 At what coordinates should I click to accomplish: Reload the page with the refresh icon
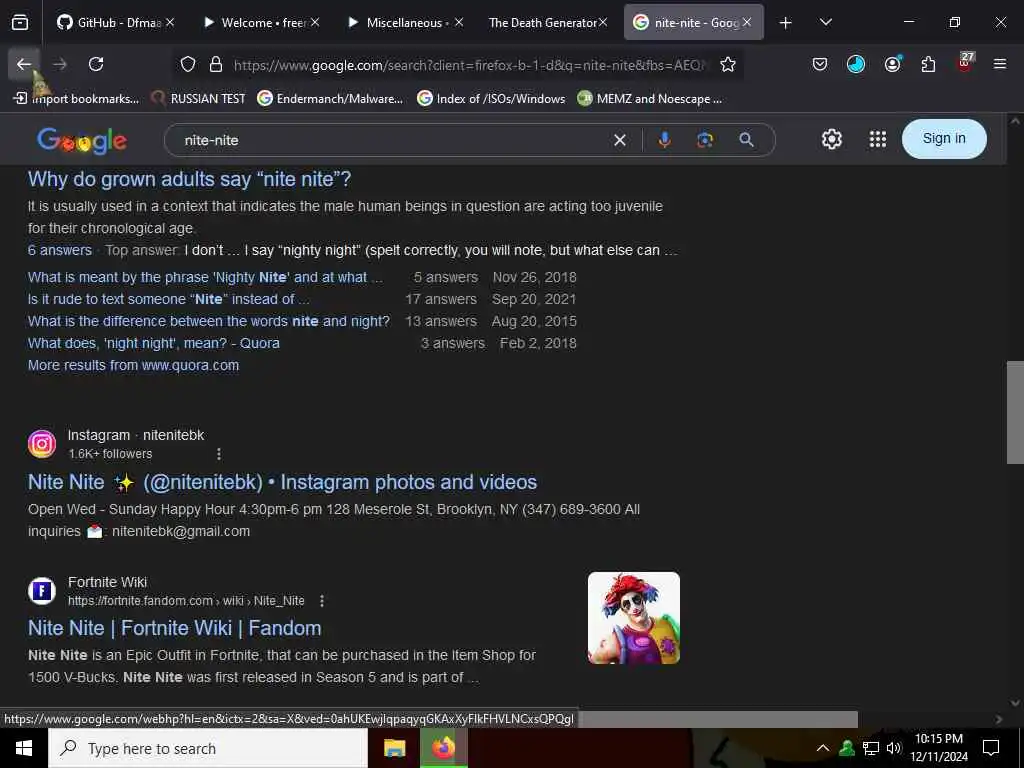click(96, 64)
